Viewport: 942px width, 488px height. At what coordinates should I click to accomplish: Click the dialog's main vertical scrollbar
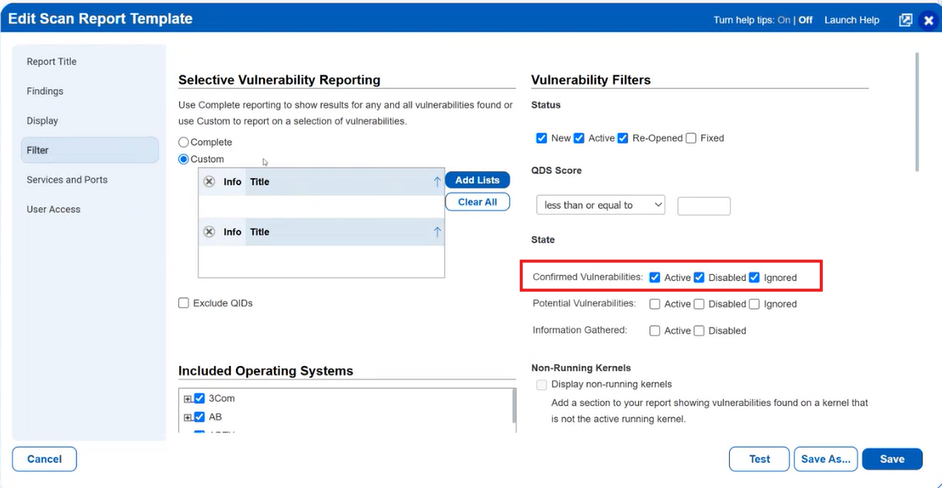click(x=917, y=112)
